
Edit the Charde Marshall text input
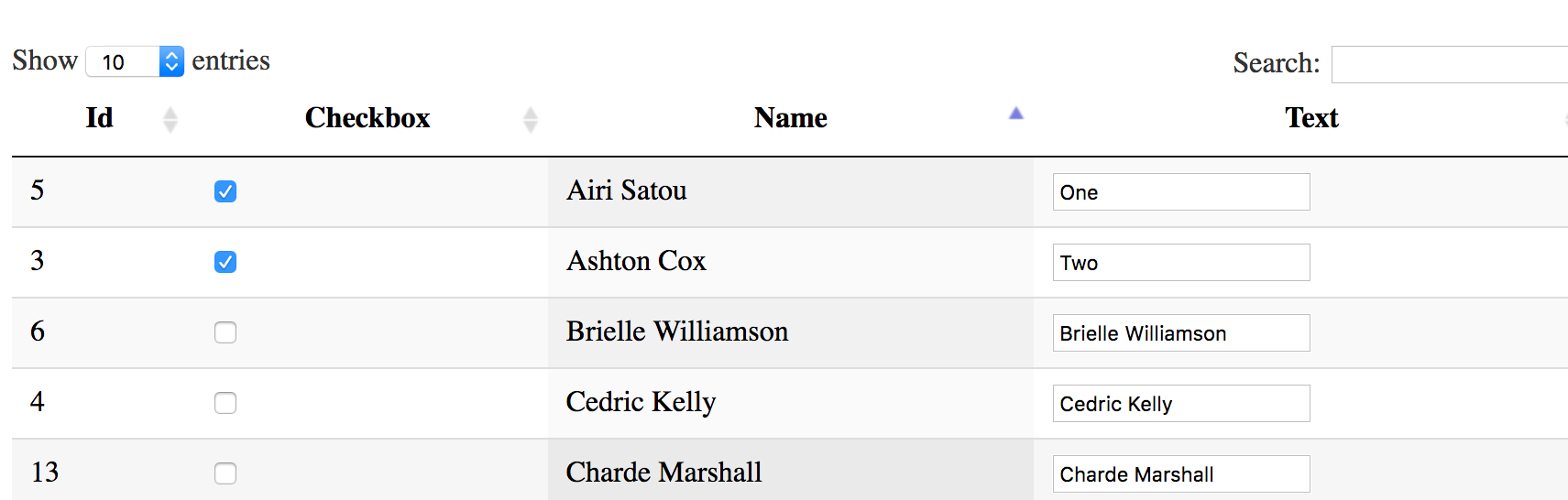(1180, 474)
